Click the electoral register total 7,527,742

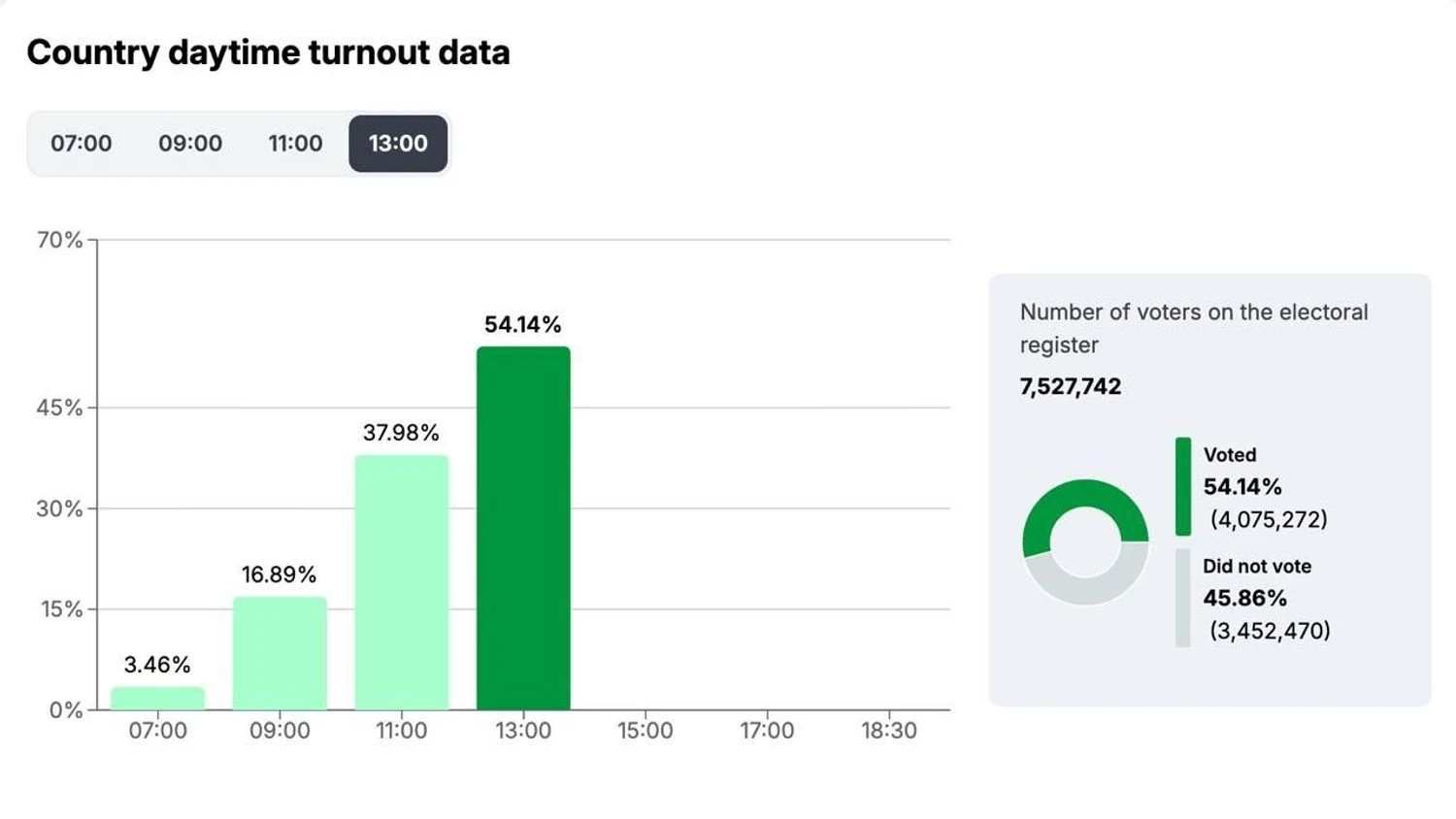tap(1070, 386)
